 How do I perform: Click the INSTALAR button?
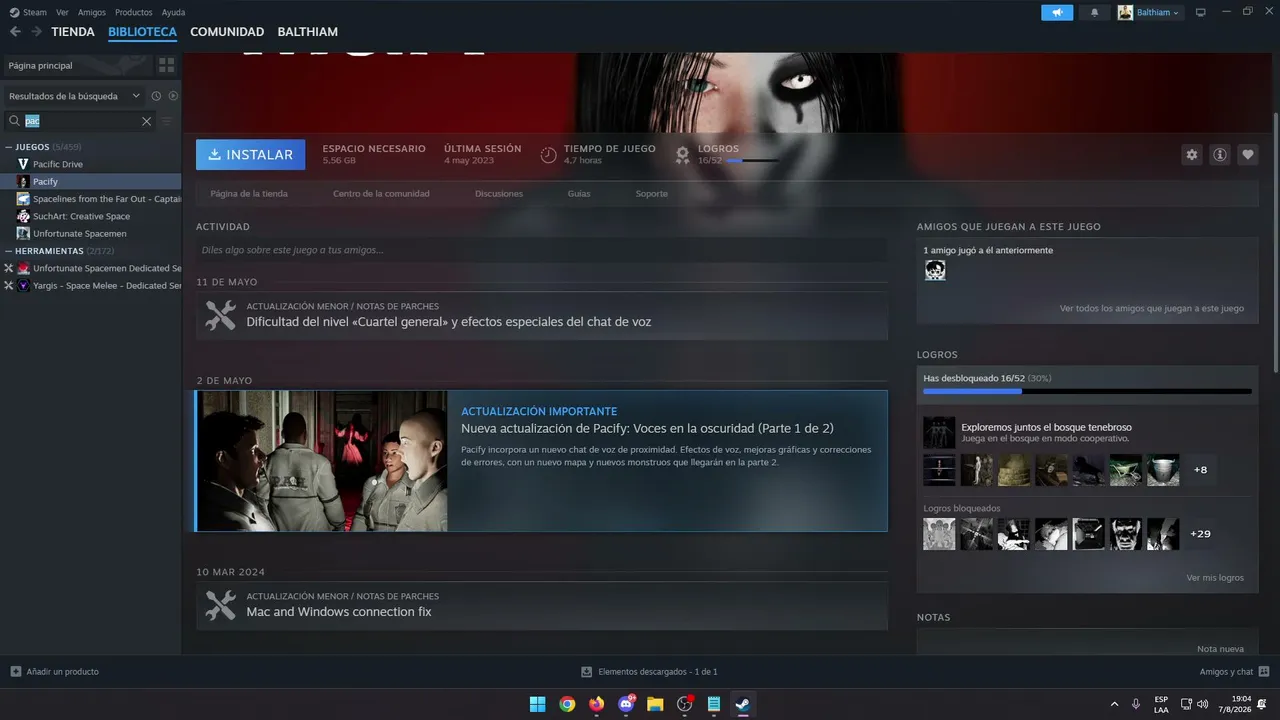click(x=251, y=155)
